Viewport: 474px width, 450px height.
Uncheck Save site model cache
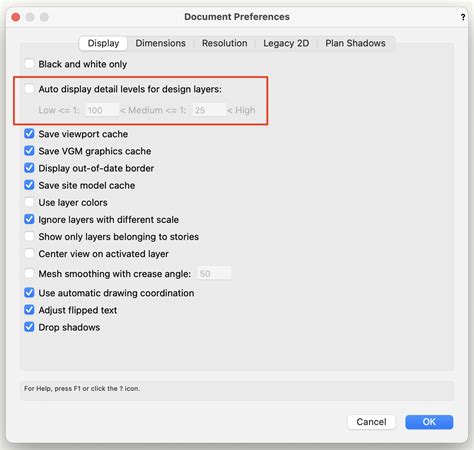[29, 185]
